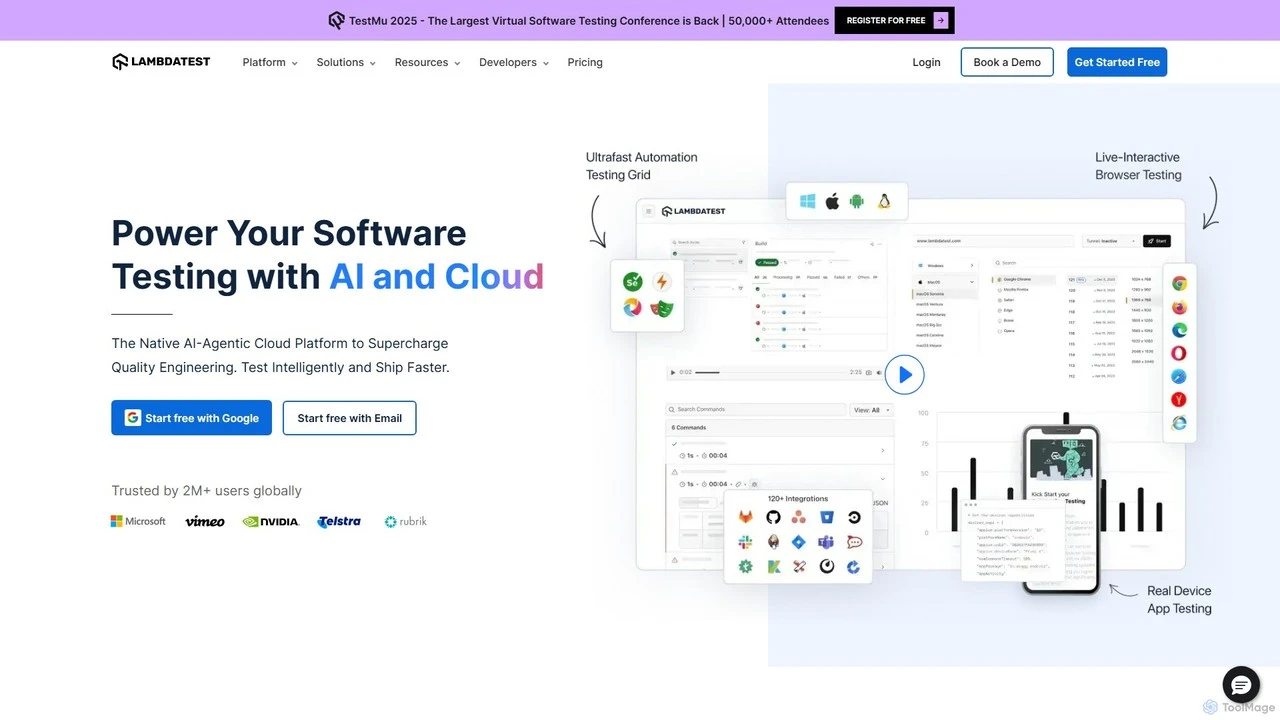Viewport: 1280px width, 720px height.
Task: Click the "120+ Integrations" heading
Action: click(x=798, y=498)
